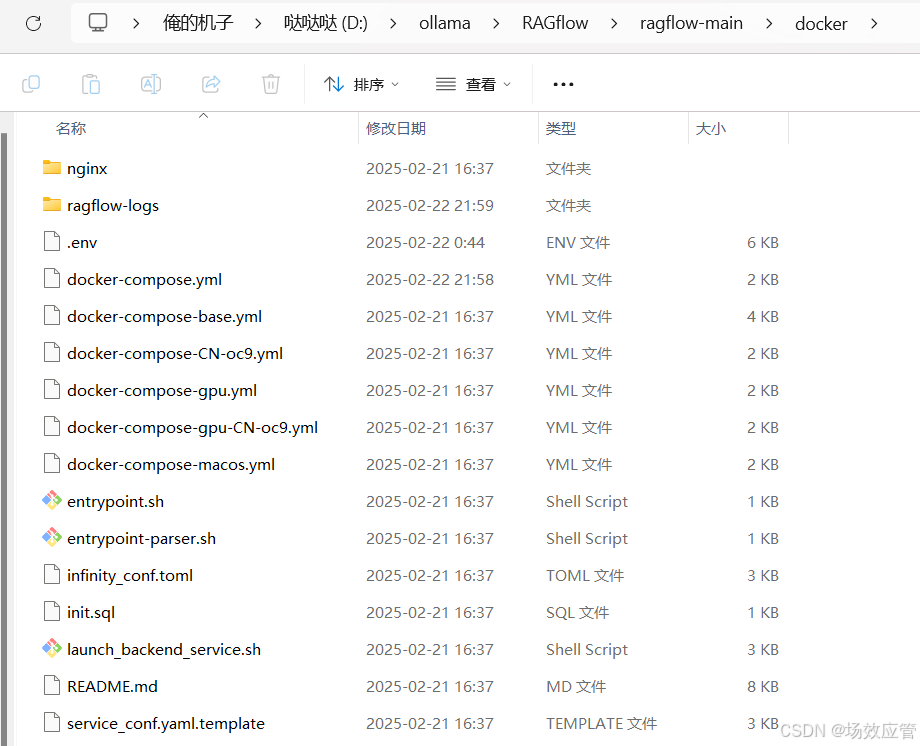Click the docker-compose.yml file icon
The image size is (920, 746).
tap(52, 278)
